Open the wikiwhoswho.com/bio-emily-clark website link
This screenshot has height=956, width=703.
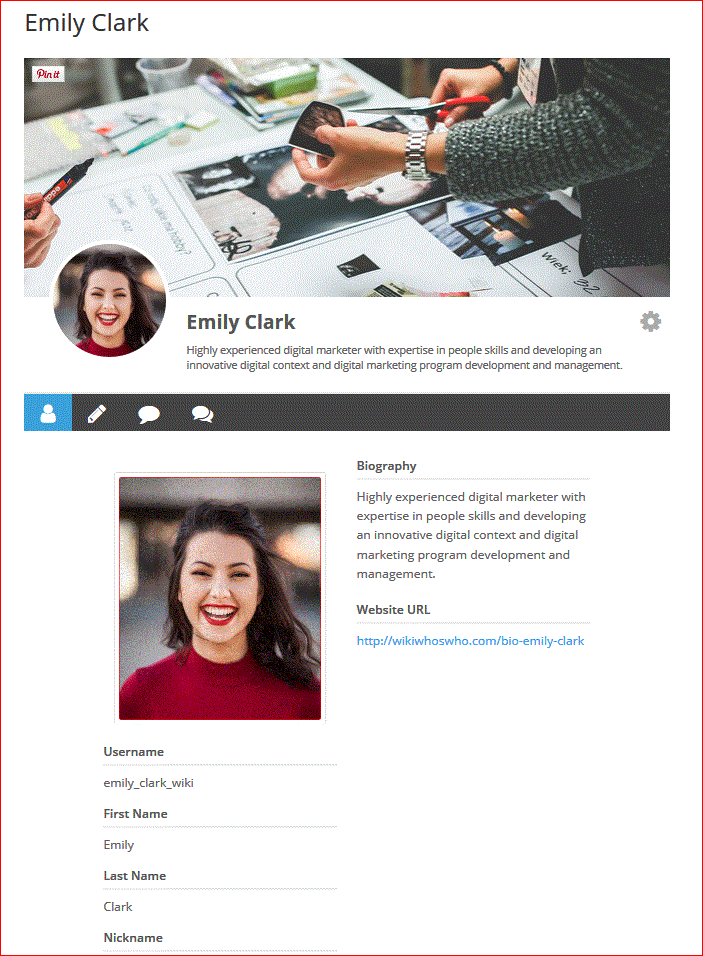click(470, 641)
